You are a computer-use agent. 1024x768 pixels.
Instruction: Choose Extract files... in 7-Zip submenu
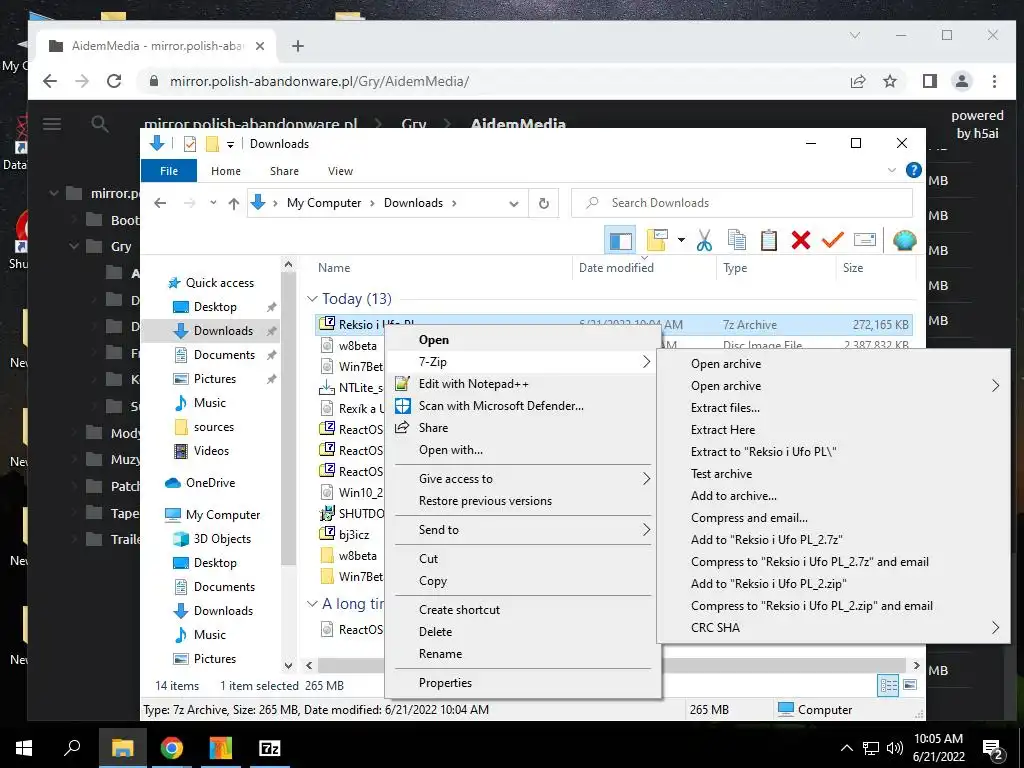(x=833, y=408)
